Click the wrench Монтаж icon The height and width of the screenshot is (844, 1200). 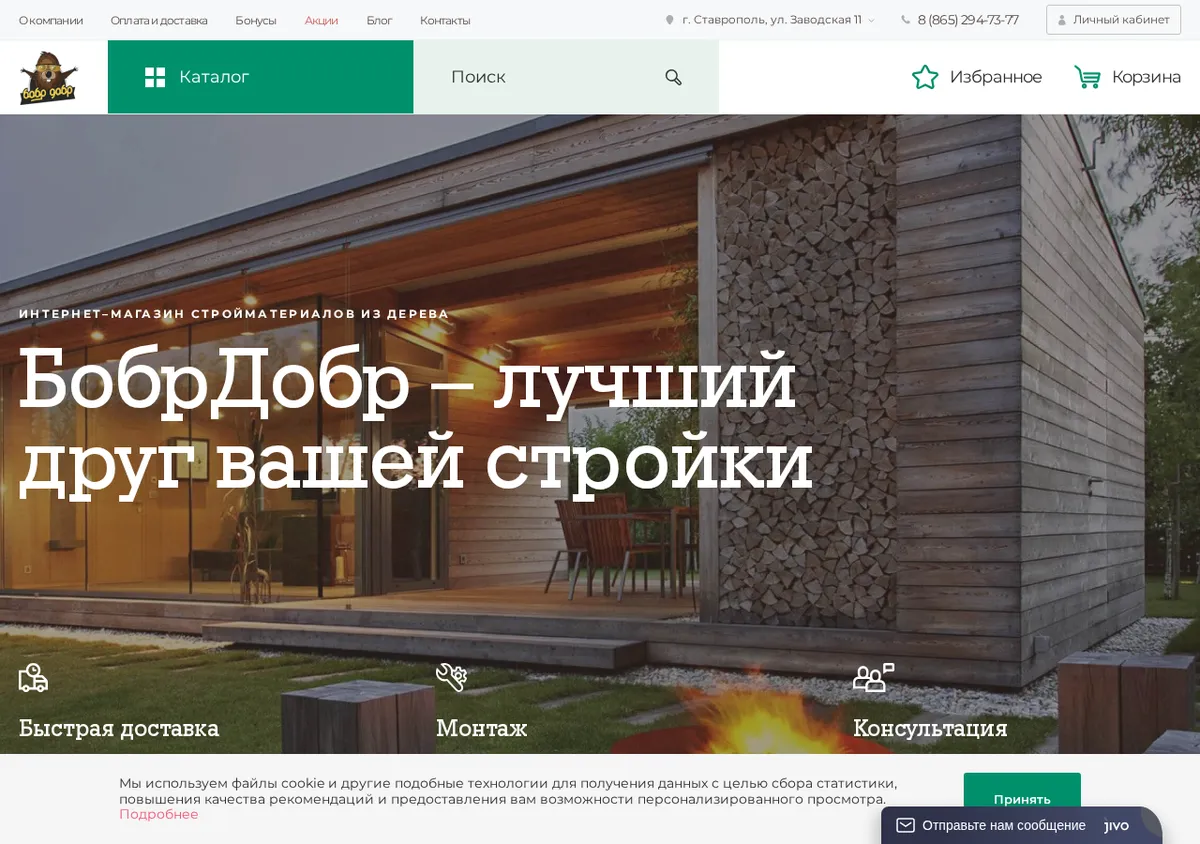(x=451, y=677)
